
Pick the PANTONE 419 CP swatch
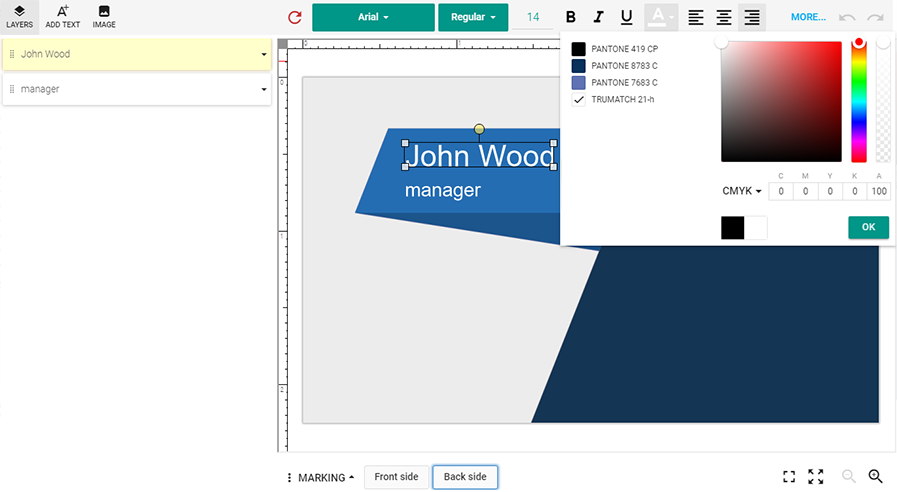coord(578,49)
